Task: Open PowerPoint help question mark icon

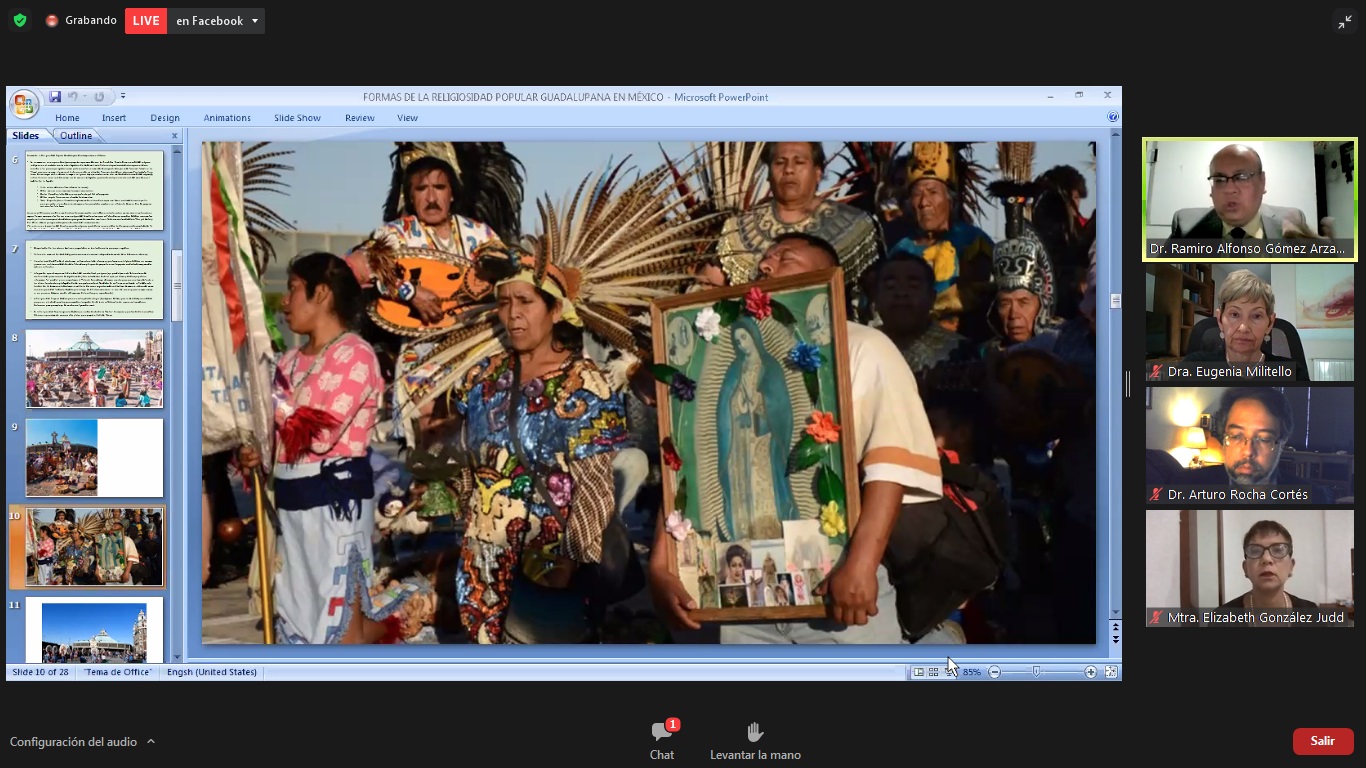Action: [1113, 117]
